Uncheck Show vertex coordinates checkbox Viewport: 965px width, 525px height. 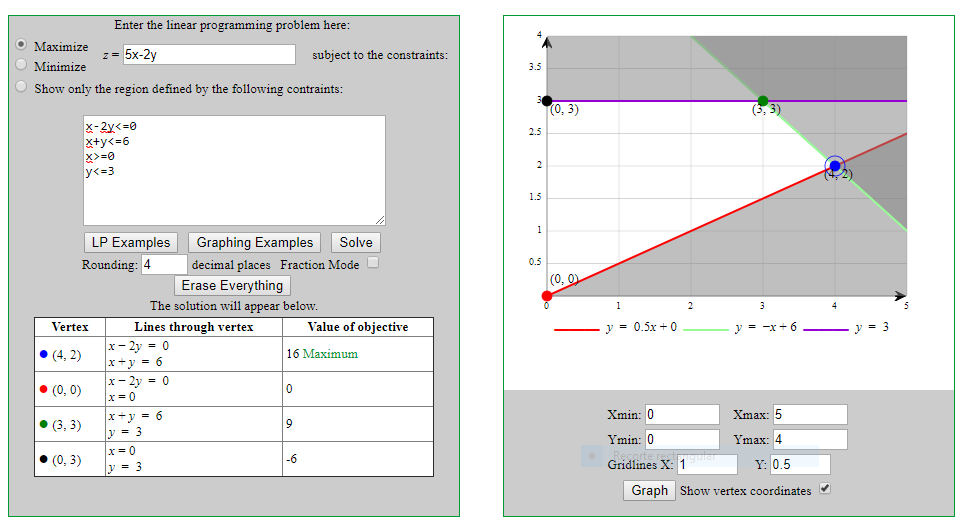point(824,489)
